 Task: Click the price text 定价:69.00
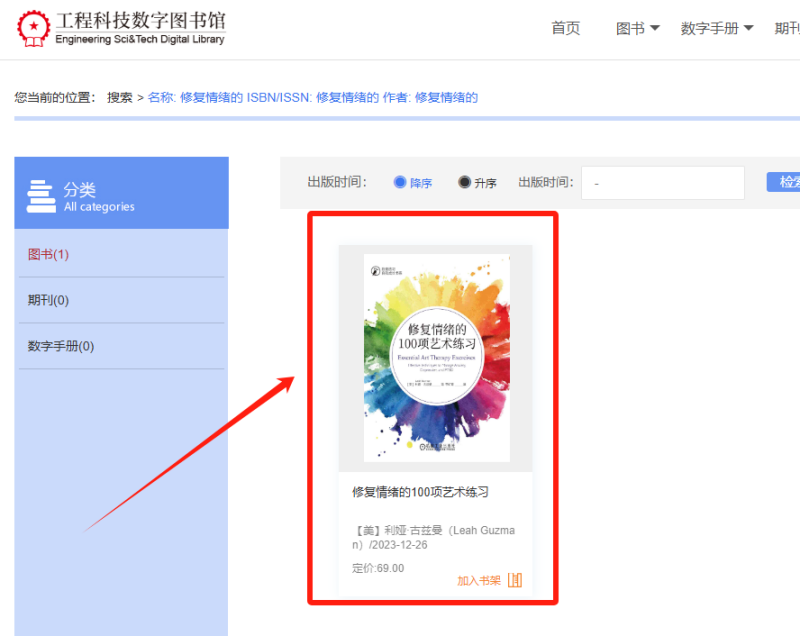point(378,568)
